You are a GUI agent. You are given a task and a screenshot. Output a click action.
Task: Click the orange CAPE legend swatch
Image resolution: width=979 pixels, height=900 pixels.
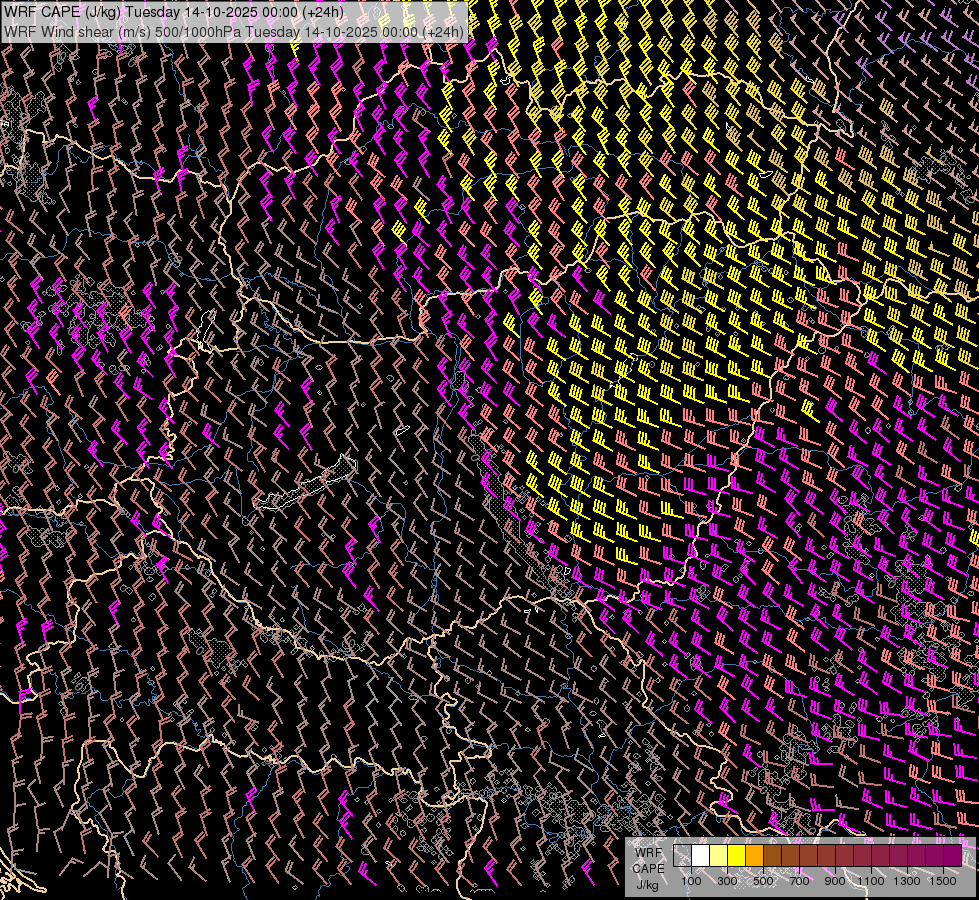[754, 856]
